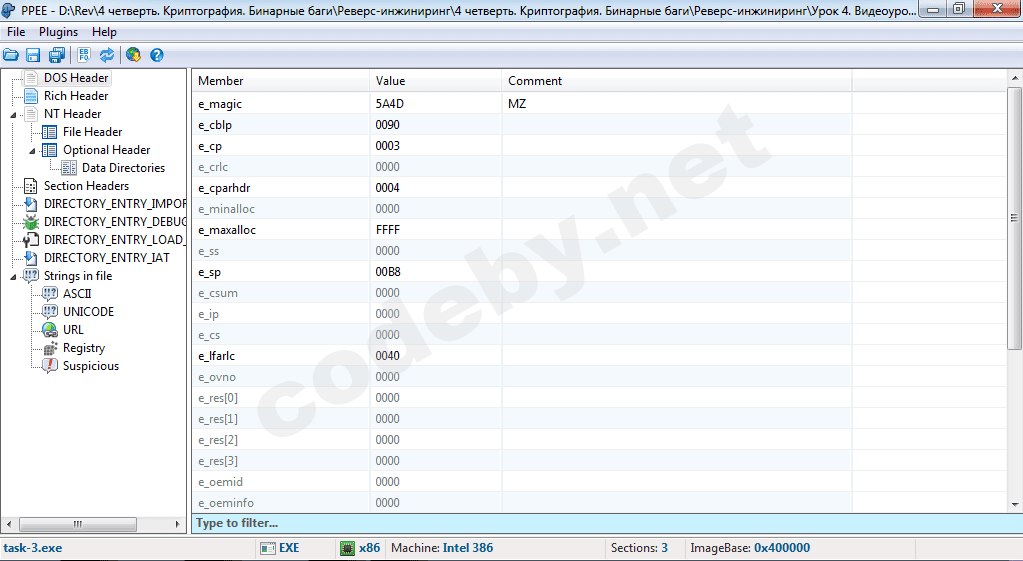Select Optional Header tree item
The width and height of the screenshot is (1023, 561).
coord(106,150)
